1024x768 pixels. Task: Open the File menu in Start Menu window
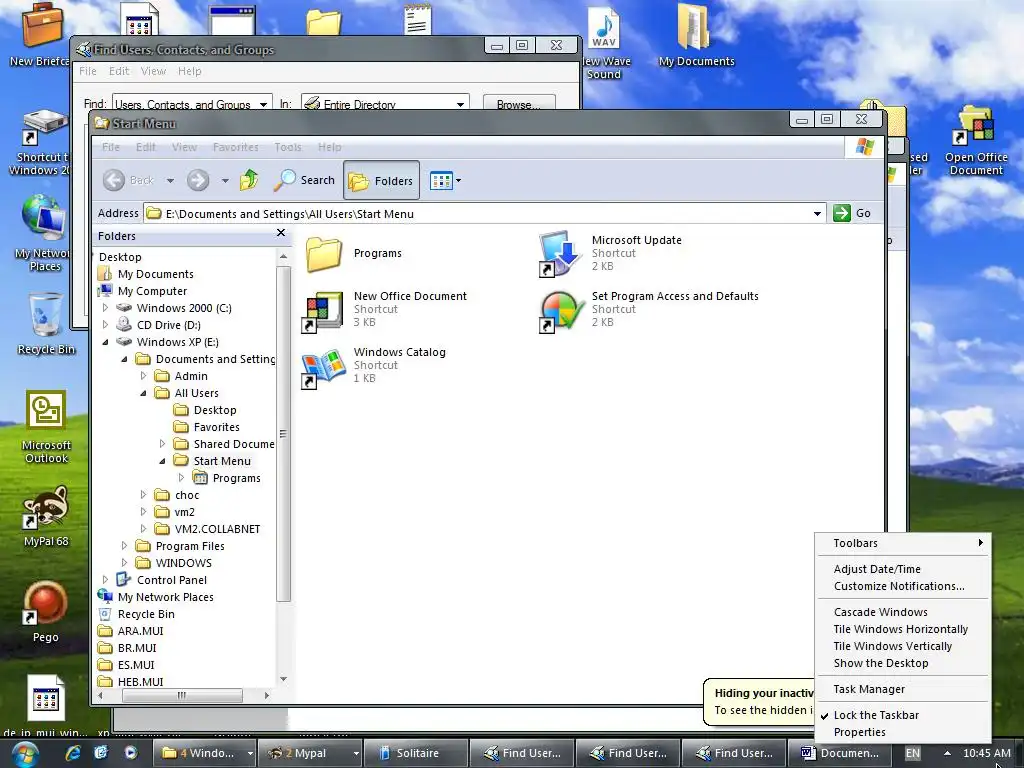coord(111,147)
